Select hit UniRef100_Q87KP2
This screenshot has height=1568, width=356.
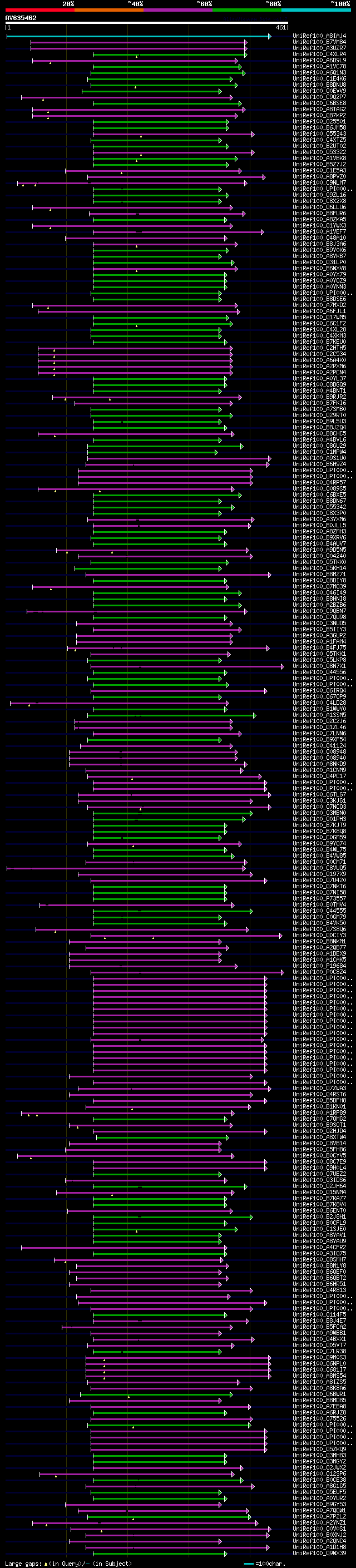(x=319, y=116)
